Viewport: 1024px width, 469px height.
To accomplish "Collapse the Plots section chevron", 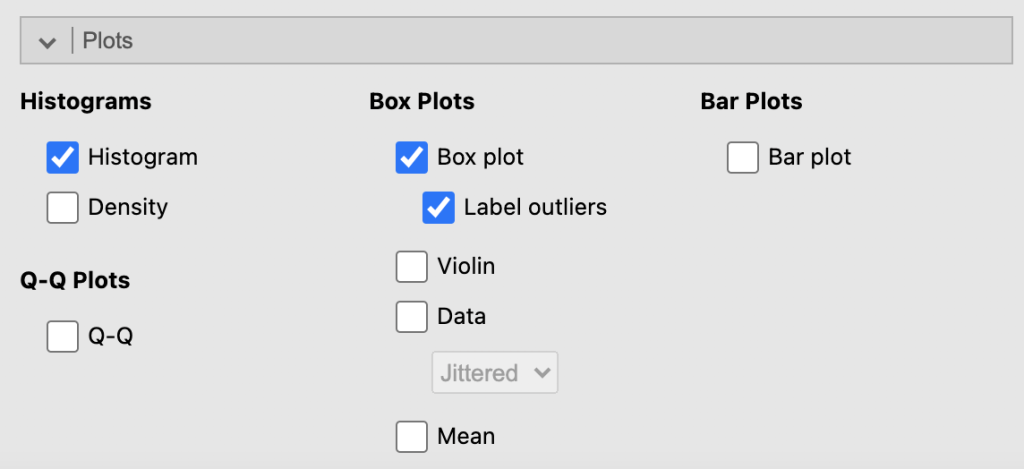I will pyautogui.click(x=46, y=42).
